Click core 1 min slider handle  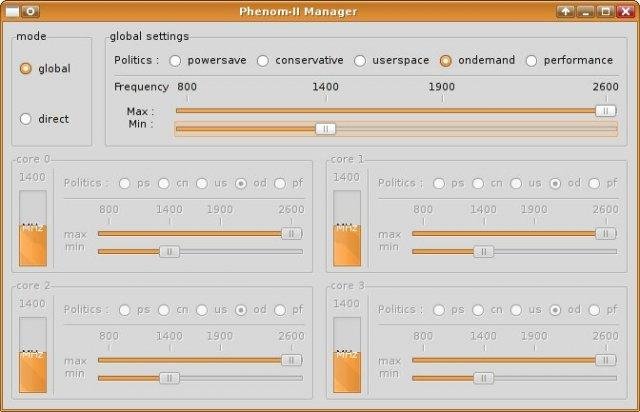click(483, 252)
